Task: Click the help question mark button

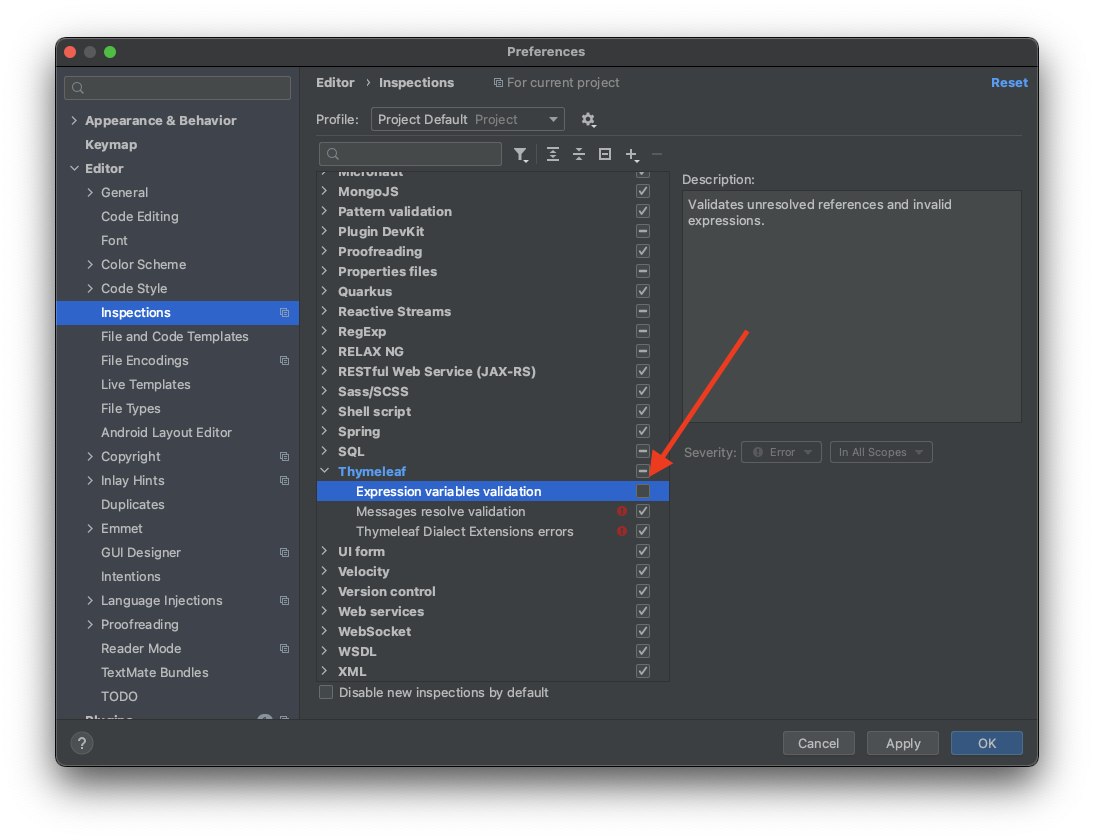Action: pos(82,743)
